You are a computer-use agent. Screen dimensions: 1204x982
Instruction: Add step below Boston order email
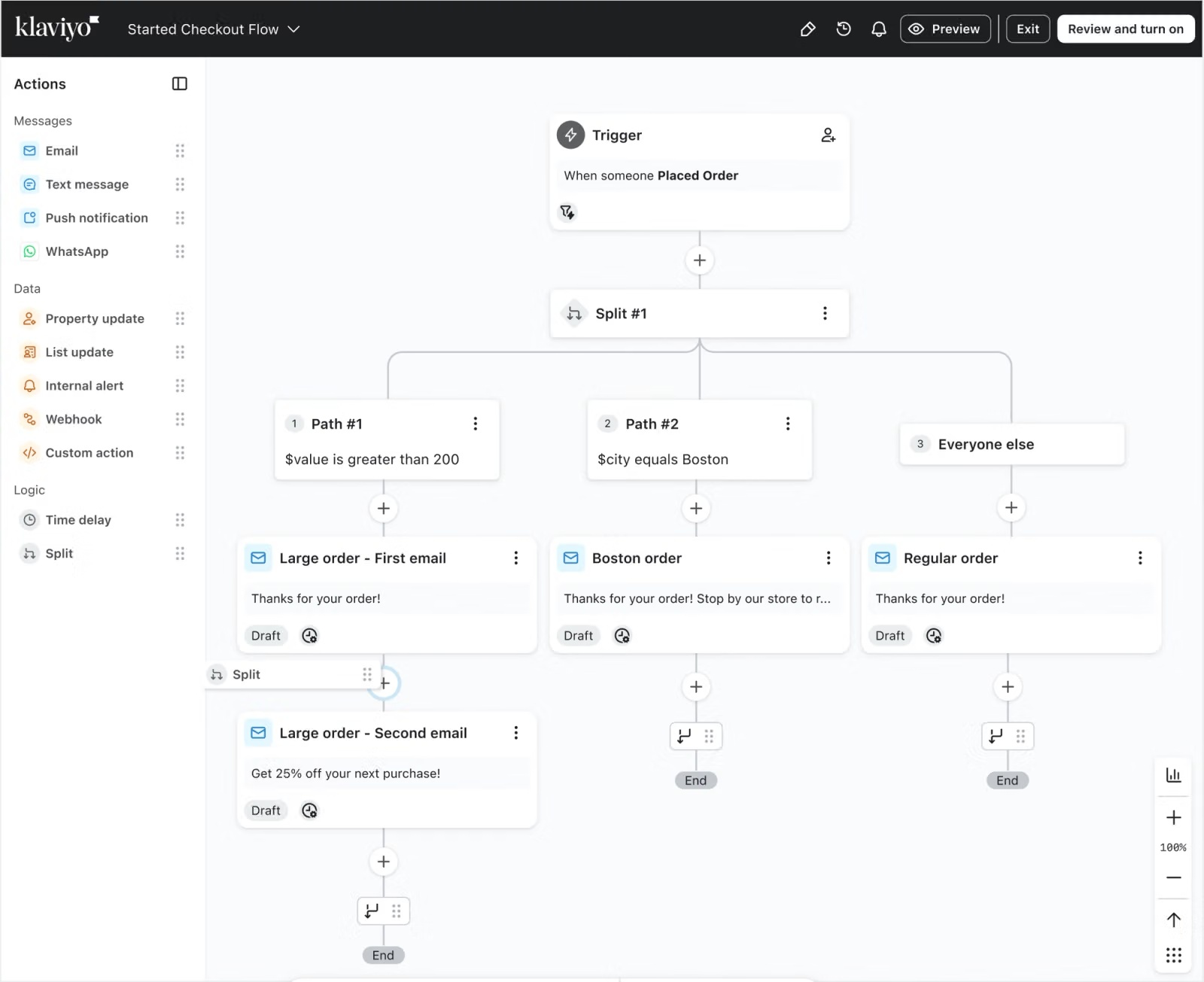point(696,686)
